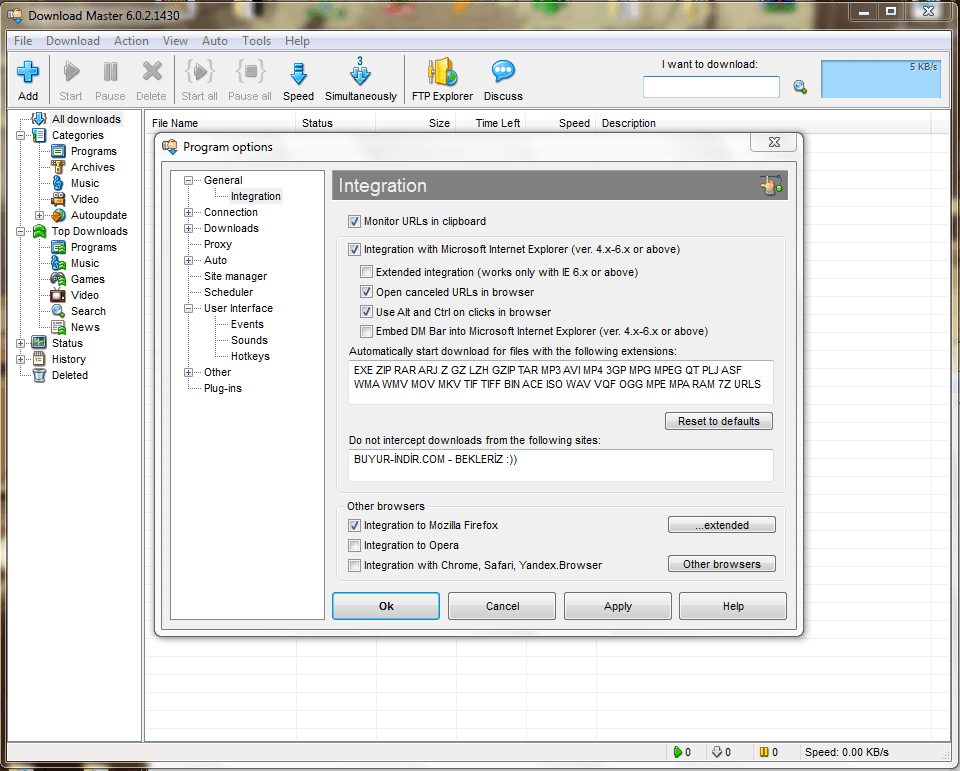Open the Discuss toolbar icon
The width and height of the screenshot is (960, 771).
pyautogui.click(x=503, y=72)
